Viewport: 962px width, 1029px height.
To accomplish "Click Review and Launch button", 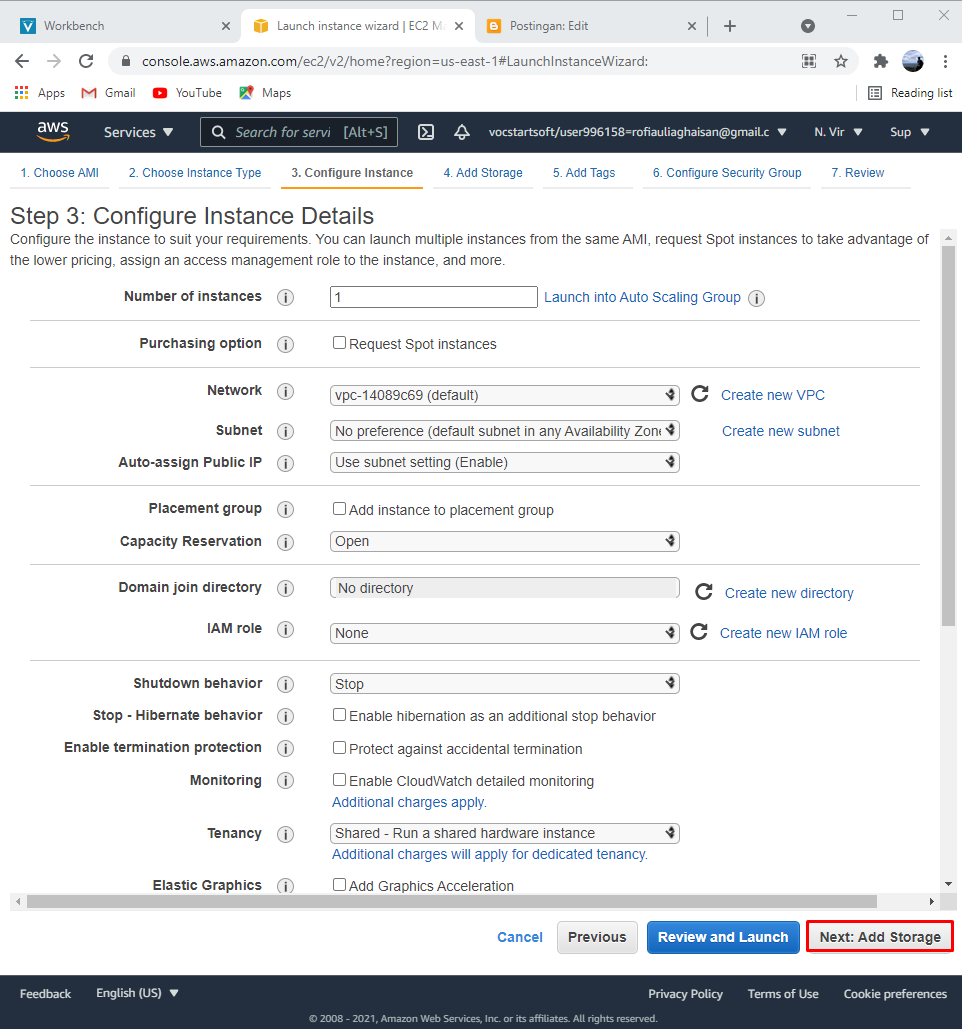I will point(723,937).
